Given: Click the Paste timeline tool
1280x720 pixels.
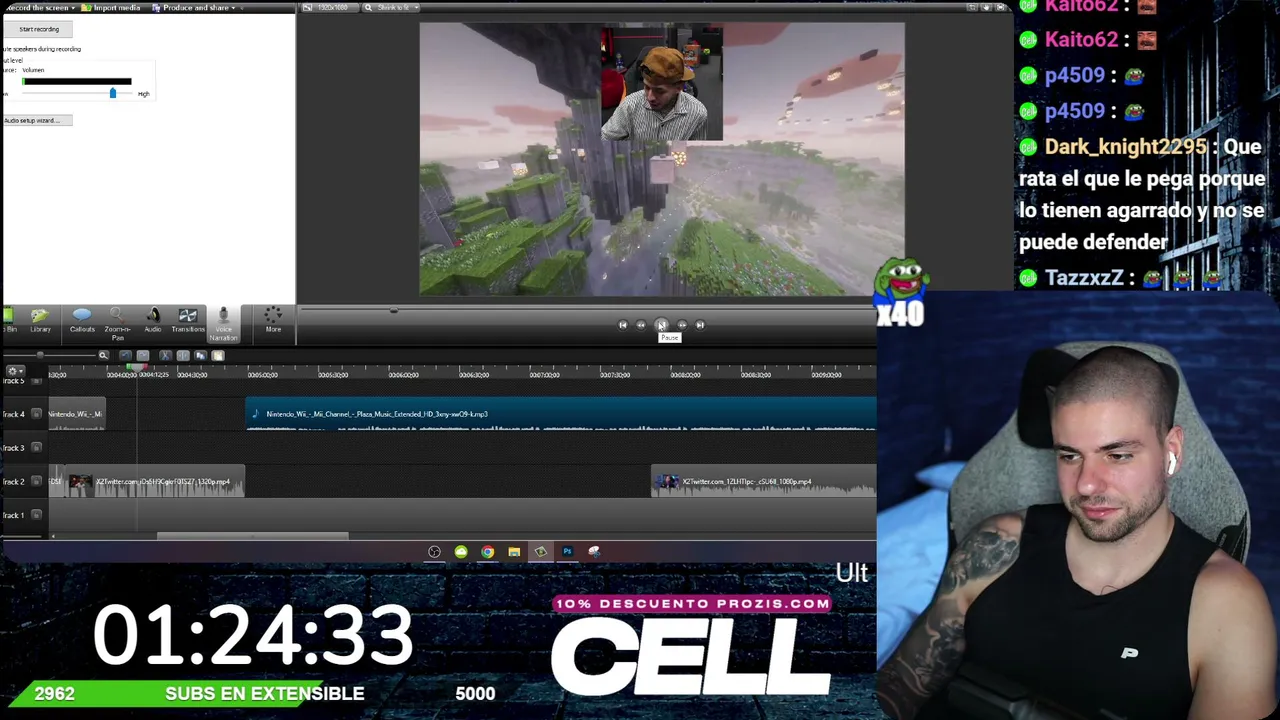Looking at the screenshot, I should (x=218, y=356).
